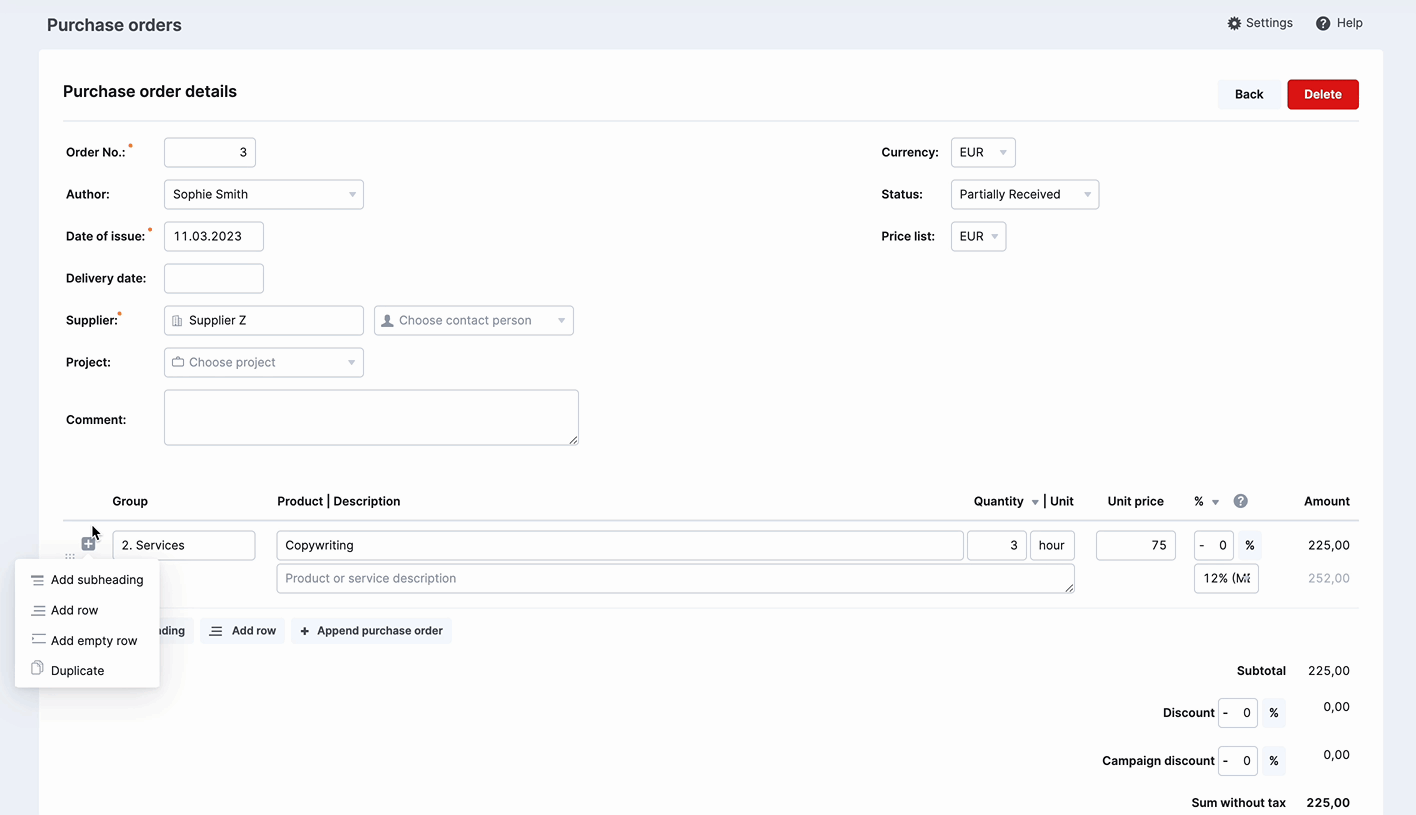Choose Add subheading from popup menu
Image resolution: width=1416 pixels, height=815 pixels.
point(87,580)
